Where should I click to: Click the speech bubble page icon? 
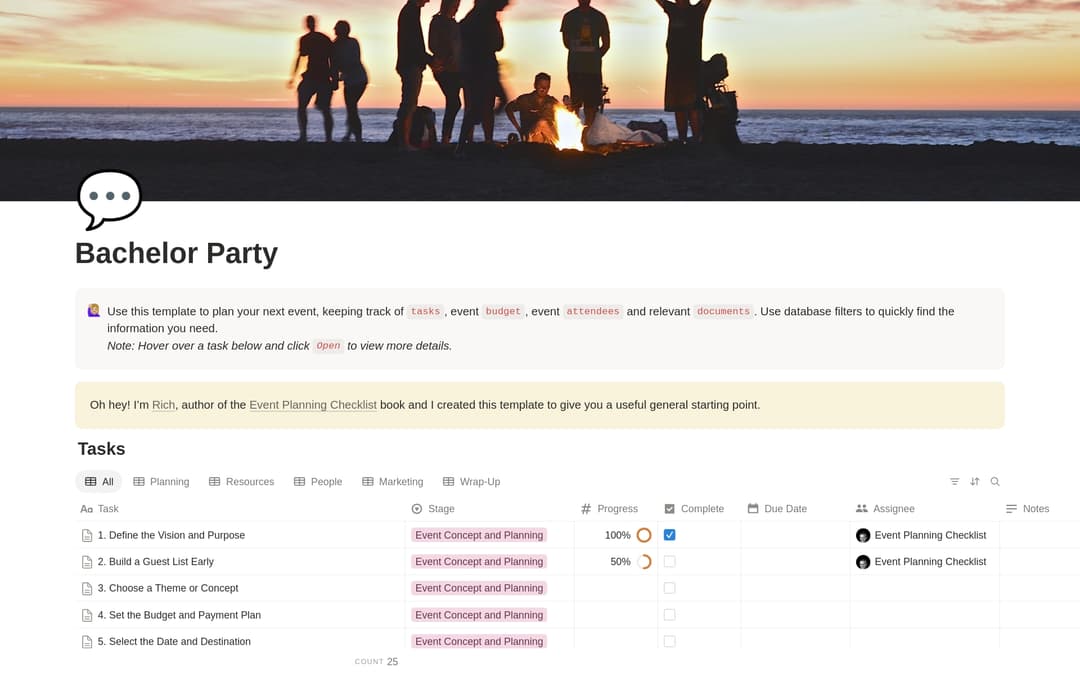[x=110, y=199]
